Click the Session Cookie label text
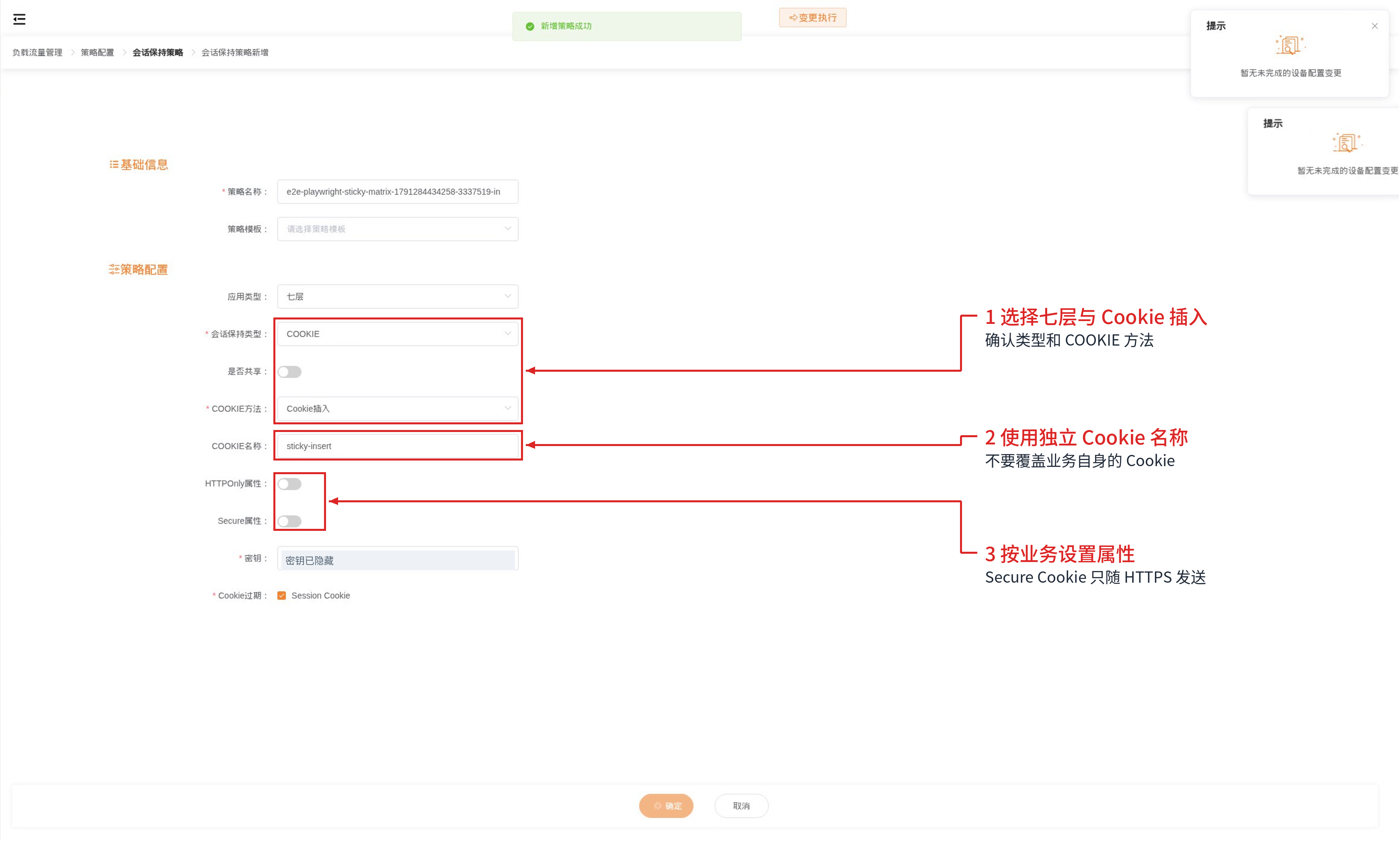Screen dimensions: 1399x868 coord(320,596)
